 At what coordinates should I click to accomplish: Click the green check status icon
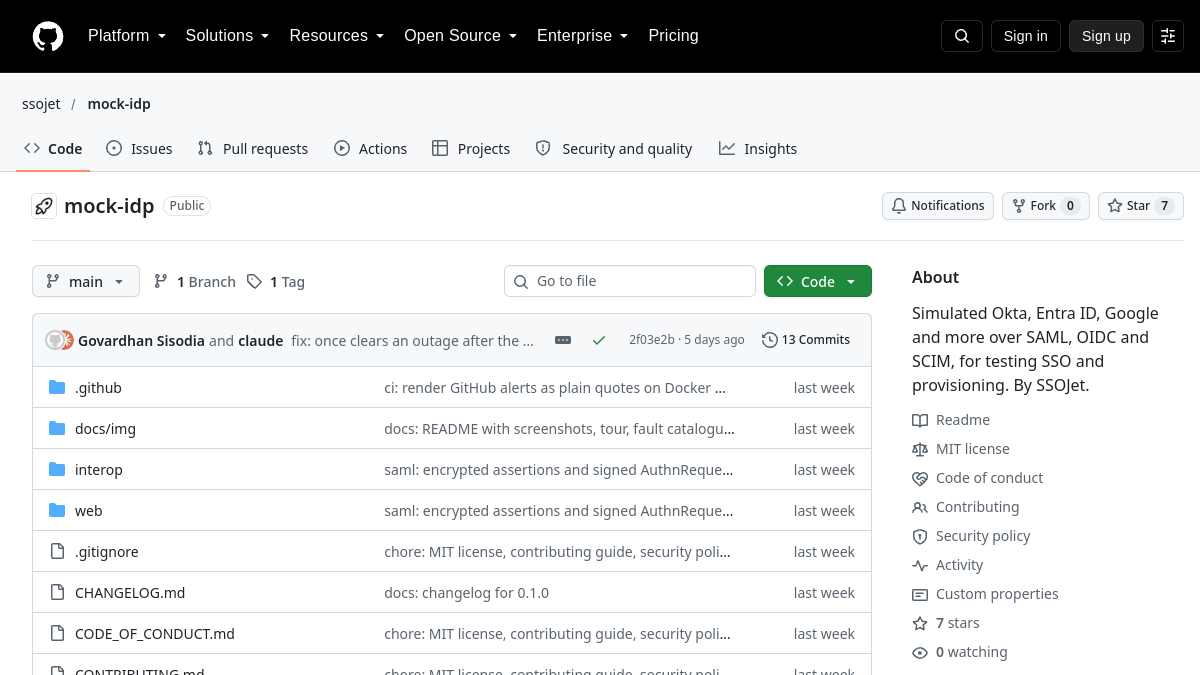(599, 340)
